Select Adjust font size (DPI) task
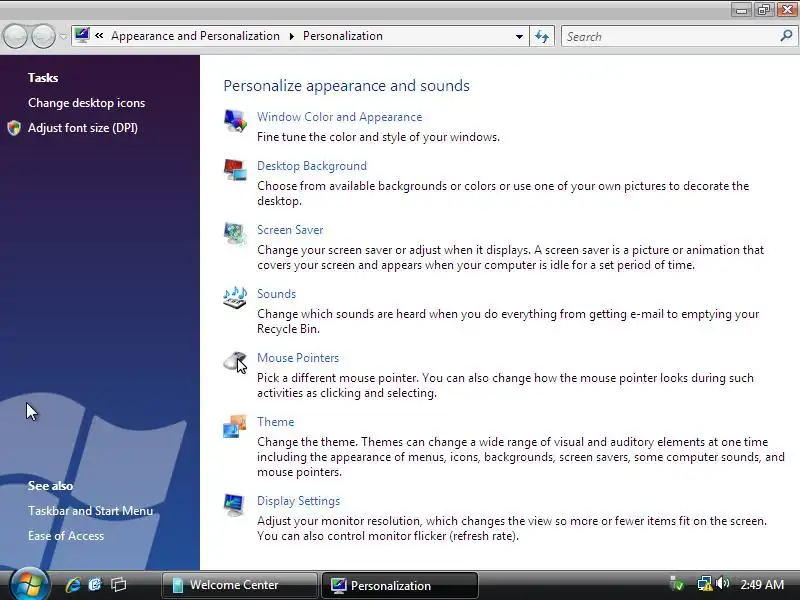 (83, 128)
